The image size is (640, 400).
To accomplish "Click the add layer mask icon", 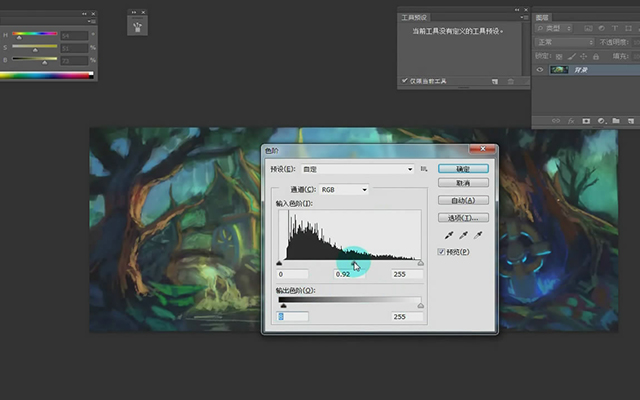I will click(x=586, y=121).
